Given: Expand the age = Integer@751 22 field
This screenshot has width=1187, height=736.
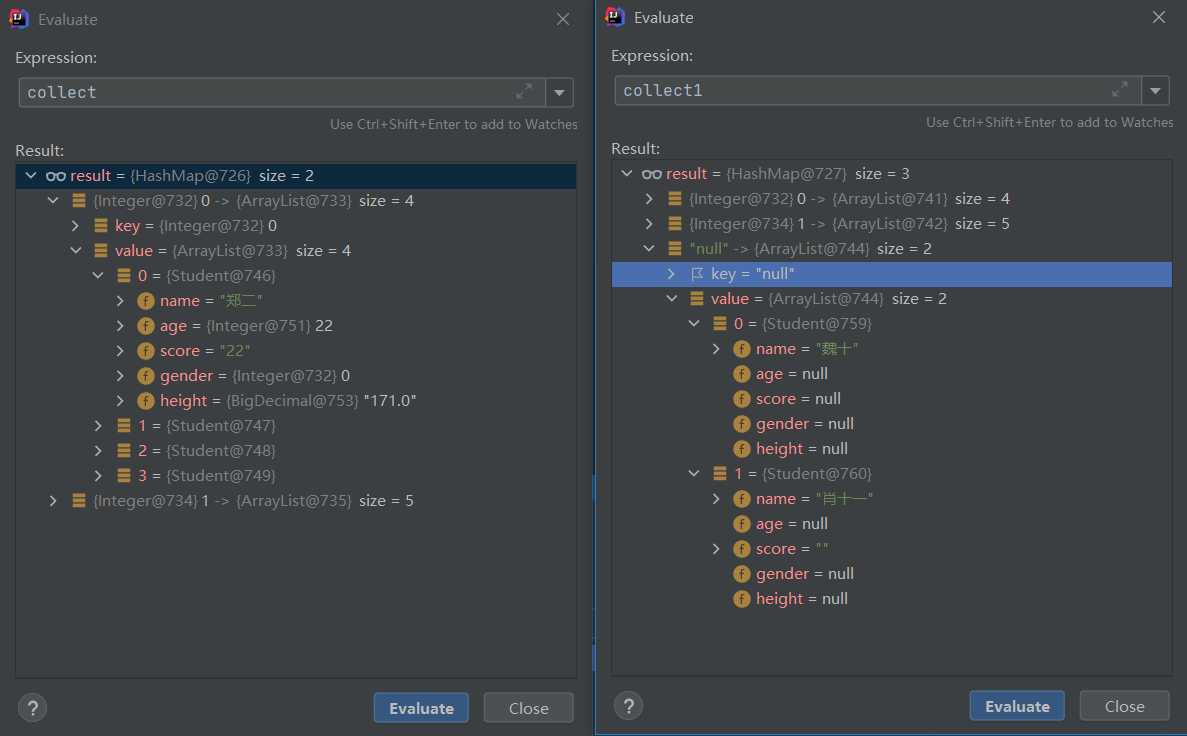Looking at the screenshot, I should click(x=120, y=326).
